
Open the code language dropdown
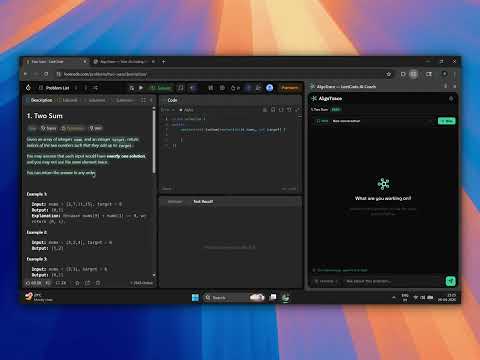pos(168,110)
